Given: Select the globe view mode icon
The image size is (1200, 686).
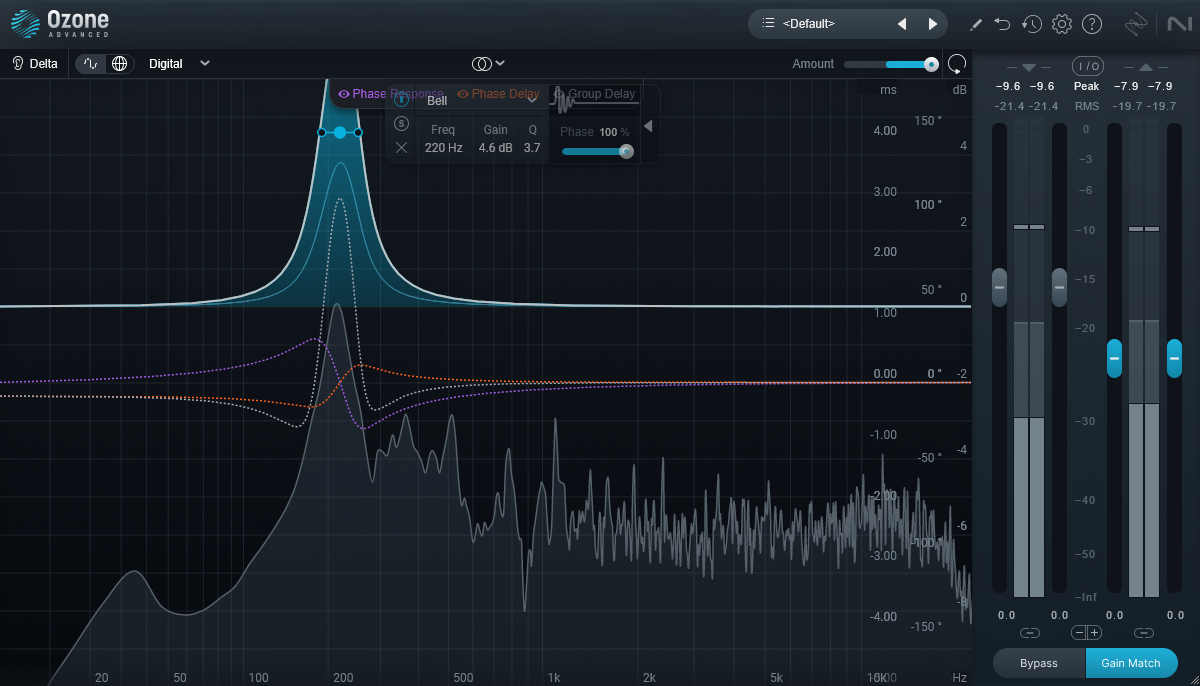Looking at the screenshot, I should pos(120,63).
